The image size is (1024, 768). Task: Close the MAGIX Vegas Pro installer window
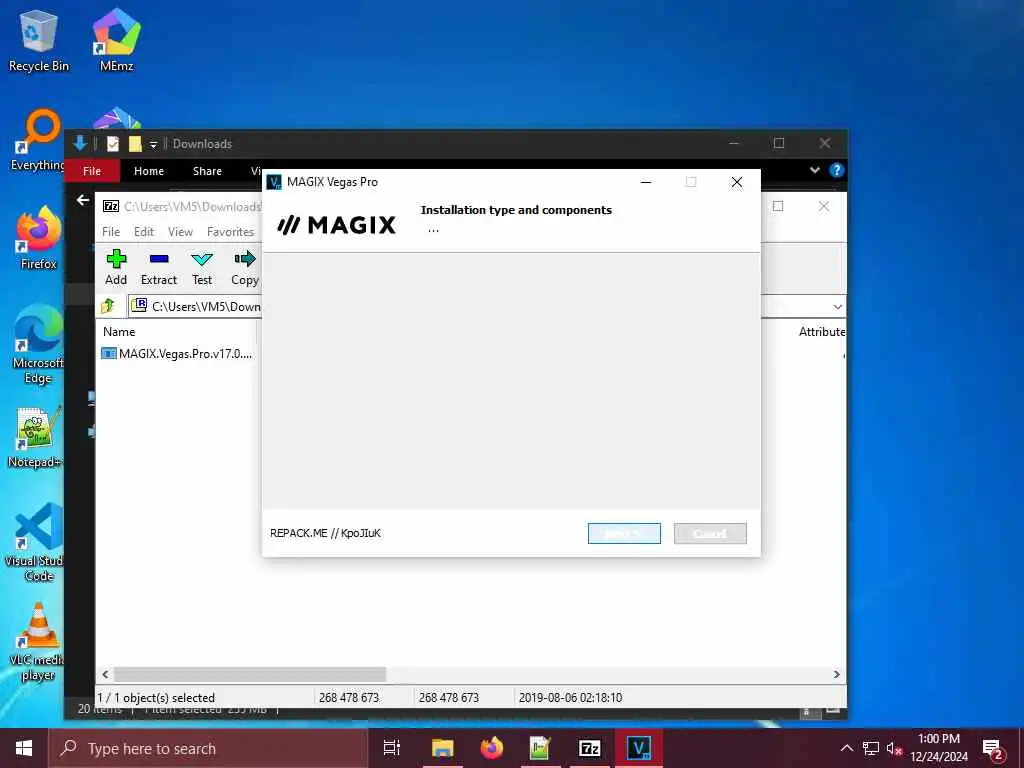pyautogui.click(x=737, y=182)
